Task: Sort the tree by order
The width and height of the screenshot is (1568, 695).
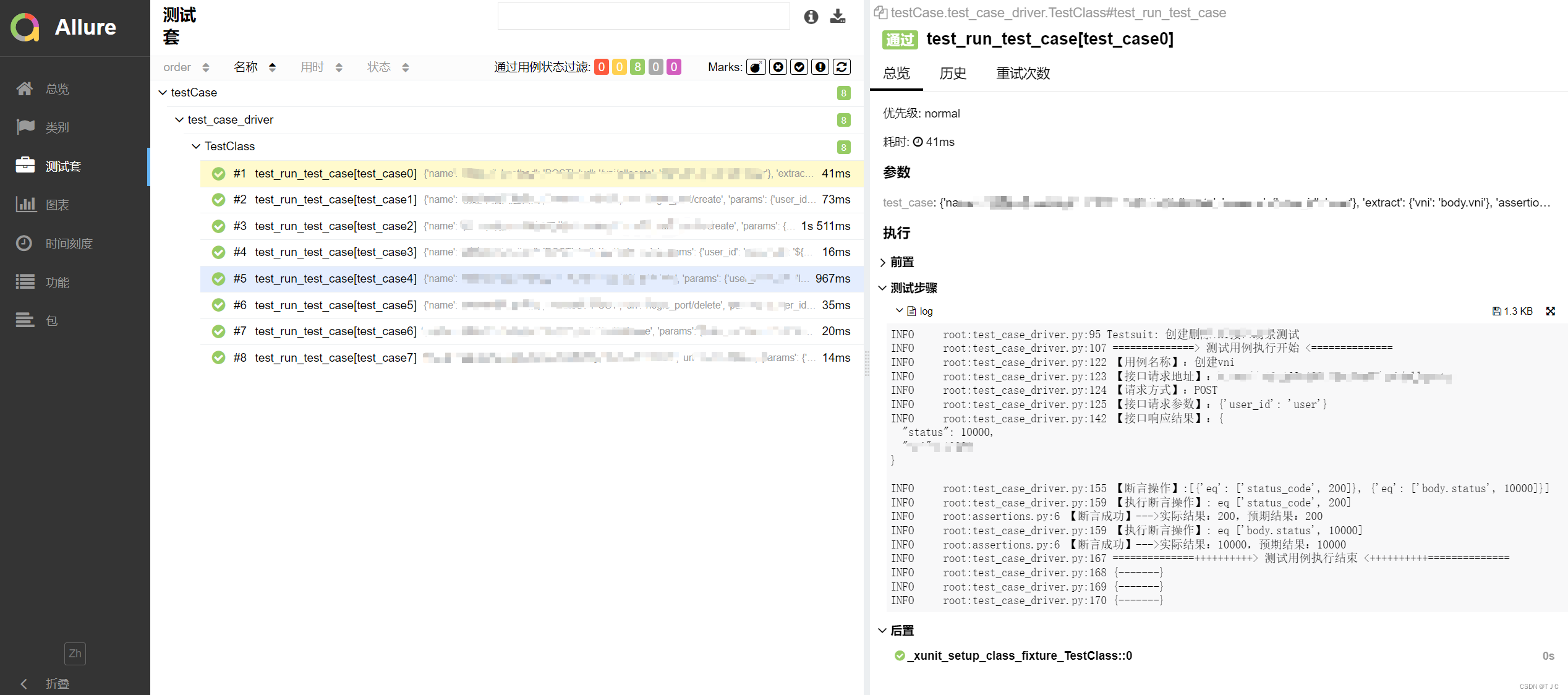Action: pos(186,67)
